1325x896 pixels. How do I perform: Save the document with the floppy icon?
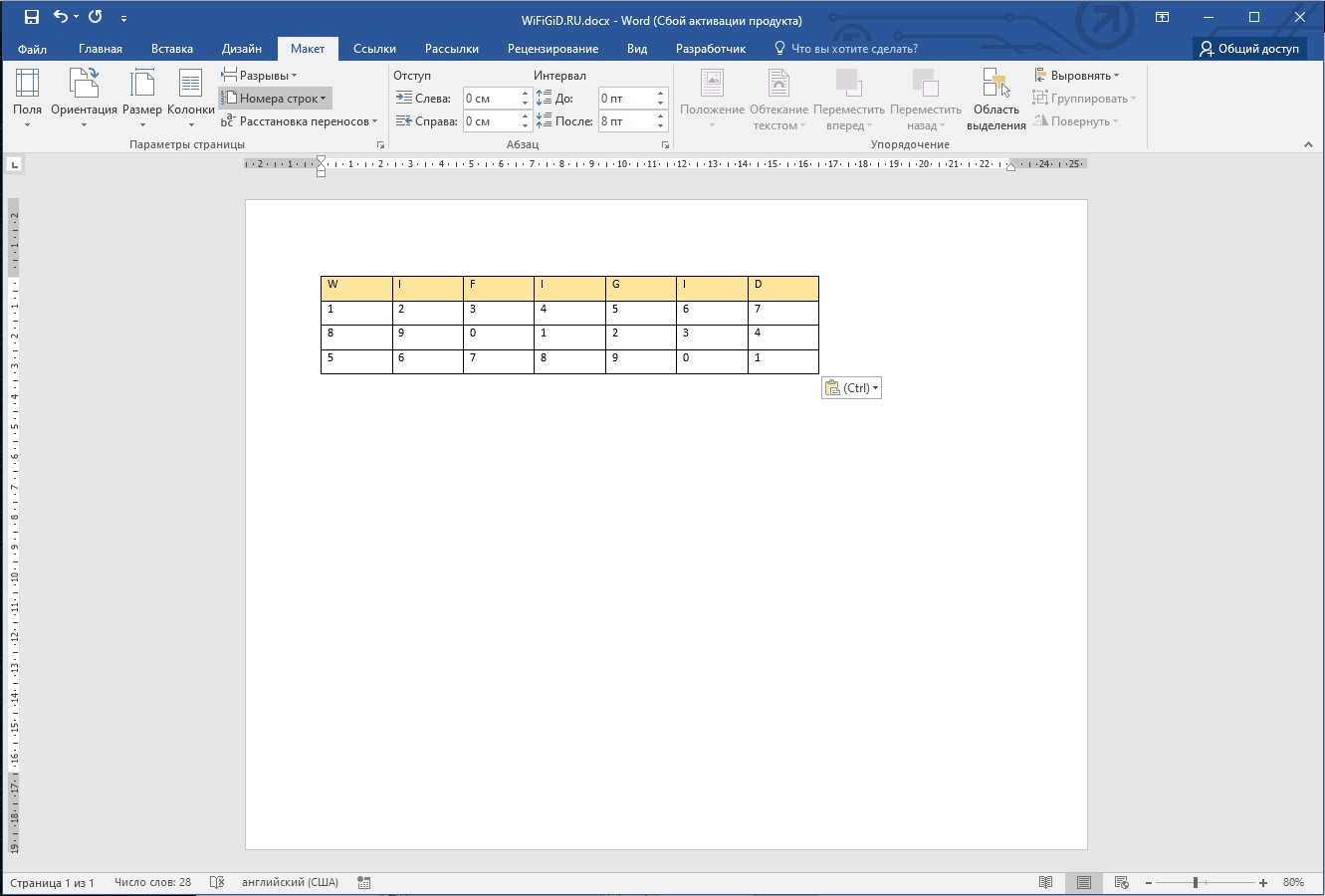point(32,17)
